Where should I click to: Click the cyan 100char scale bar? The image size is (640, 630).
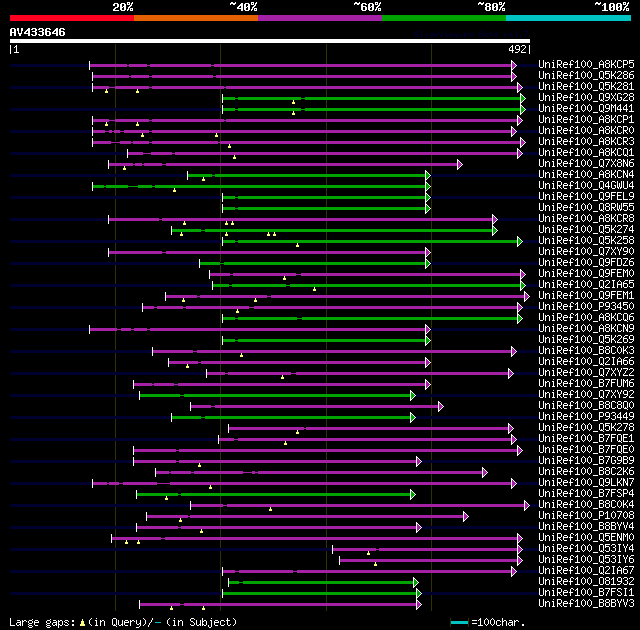point(459,623)
